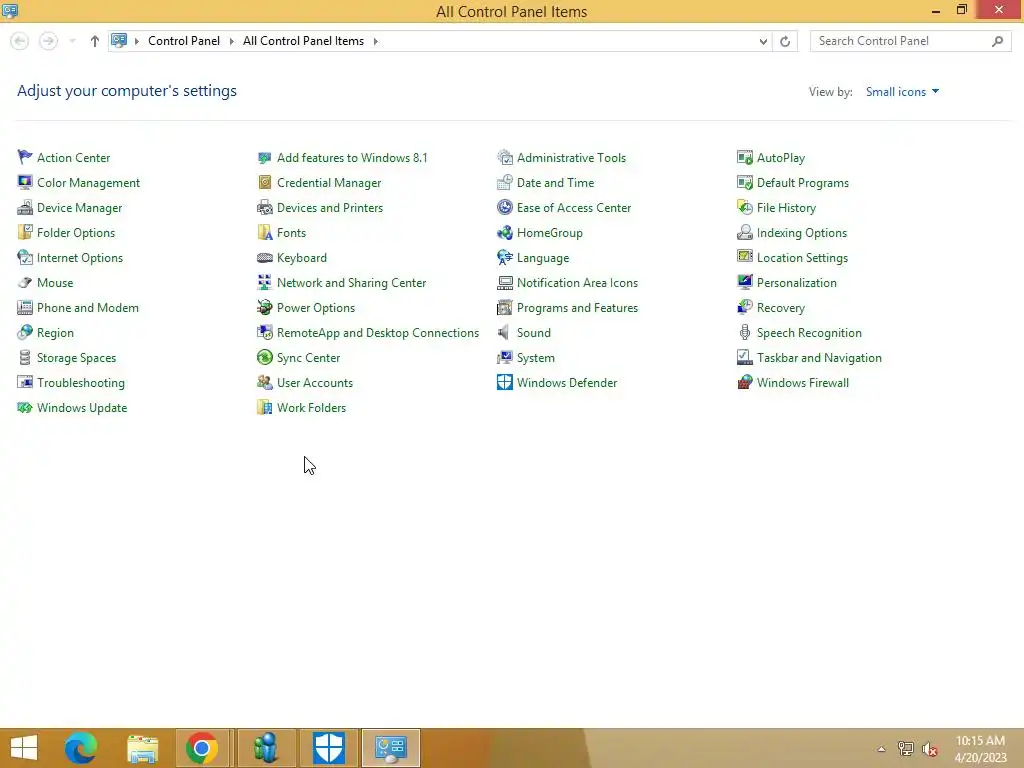Image resolution: width=1024 pixels, height=768 pixels.
Task: Click the Fonts folder icon
Action: [264, 232]
